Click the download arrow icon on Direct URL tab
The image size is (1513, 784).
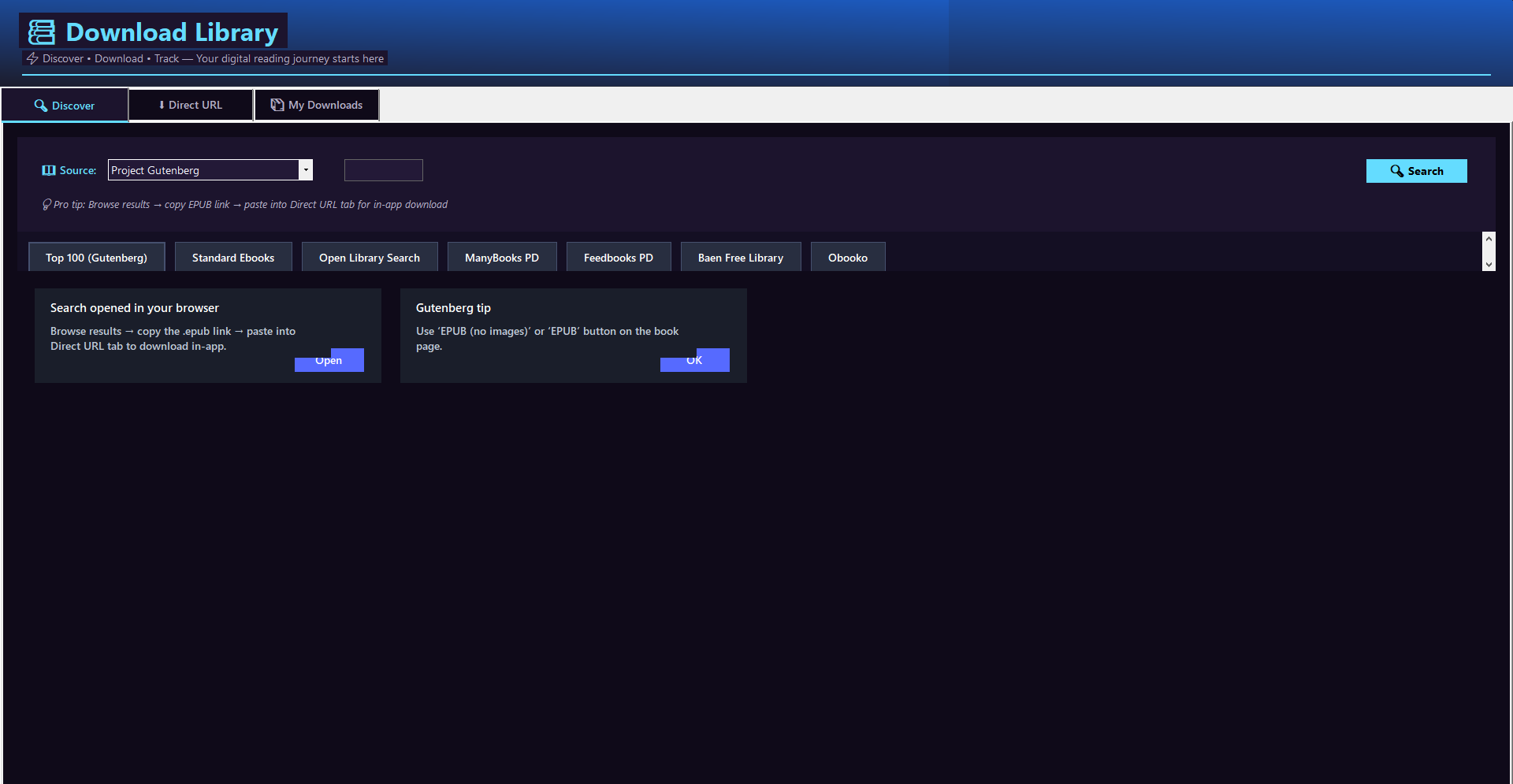(x=161, y=104)
